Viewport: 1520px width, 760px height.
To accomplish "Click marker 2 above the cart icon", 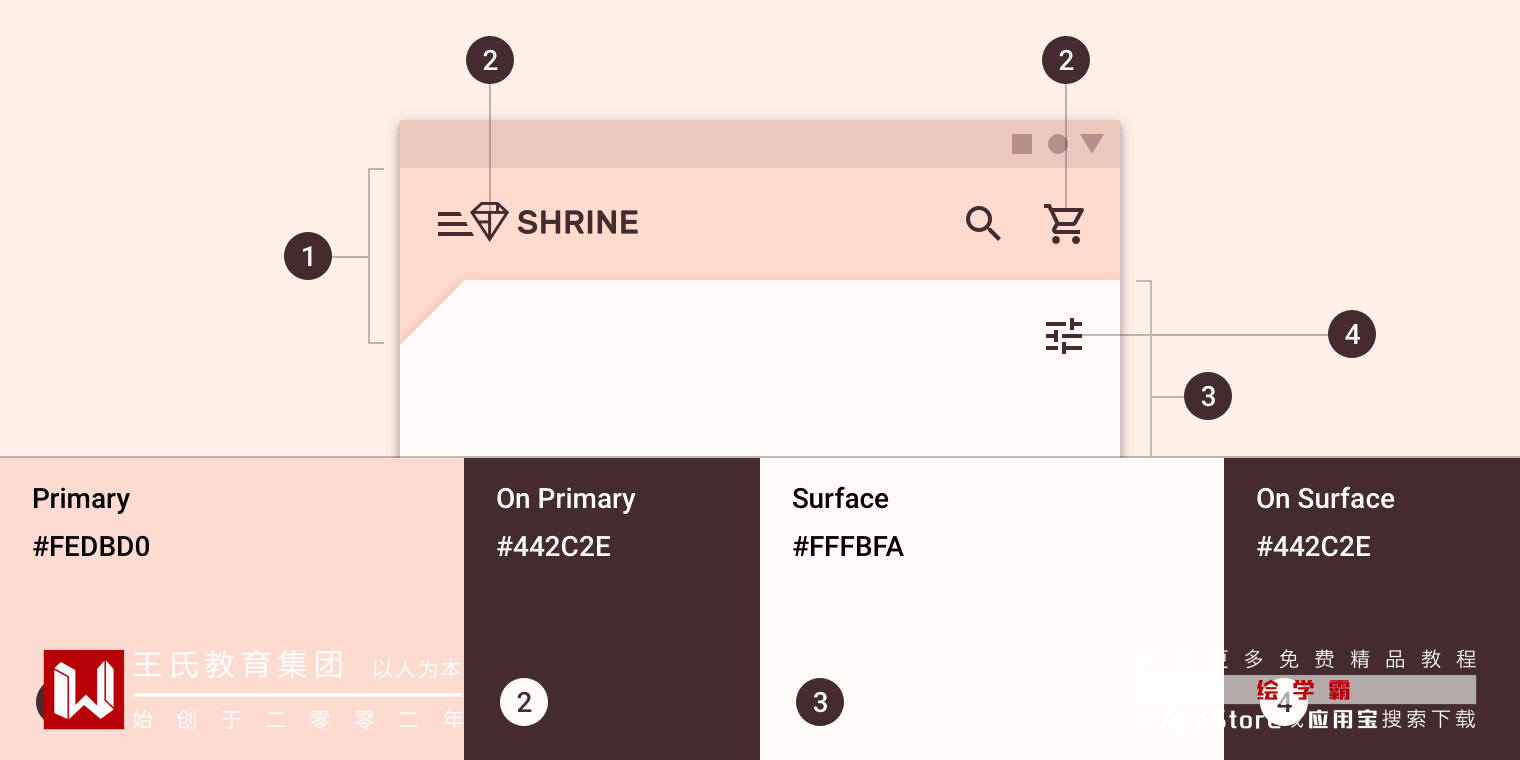I will pyautogui.click(x=1066, y=61).
